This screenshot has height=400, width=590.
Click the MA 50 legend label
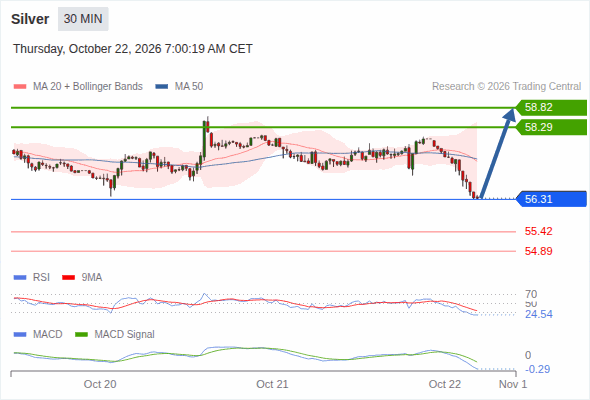click(189, 87)
